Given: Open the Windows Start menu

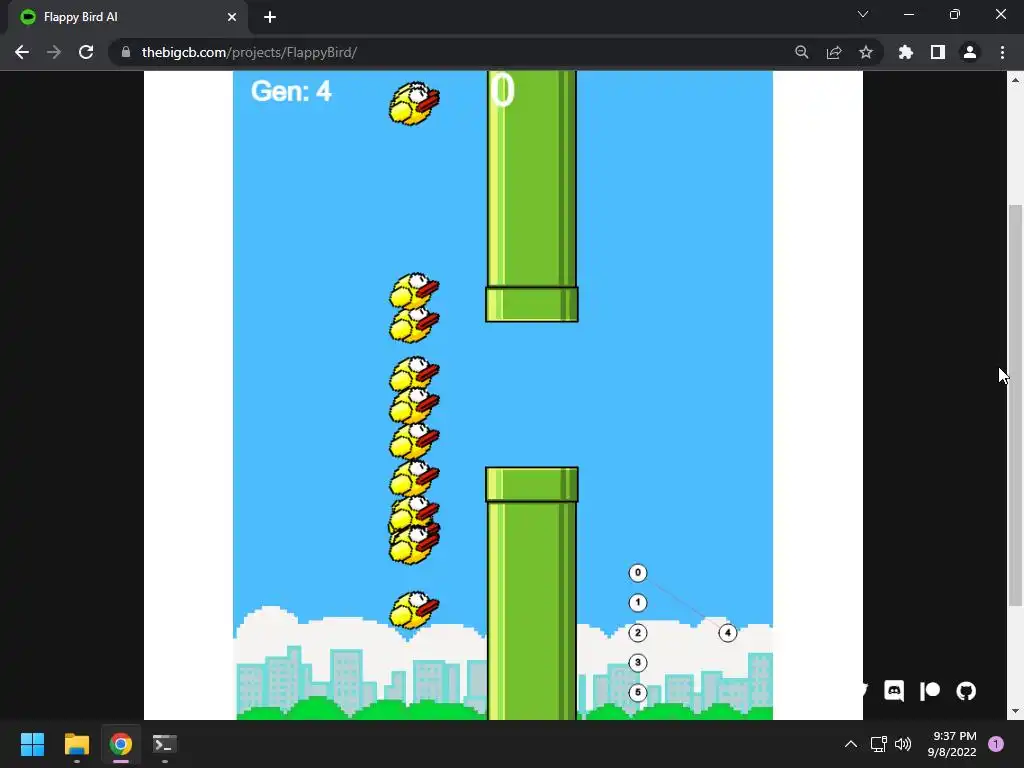Looking at the screenshot, I should pyautogui.click(x=32, y=744).
